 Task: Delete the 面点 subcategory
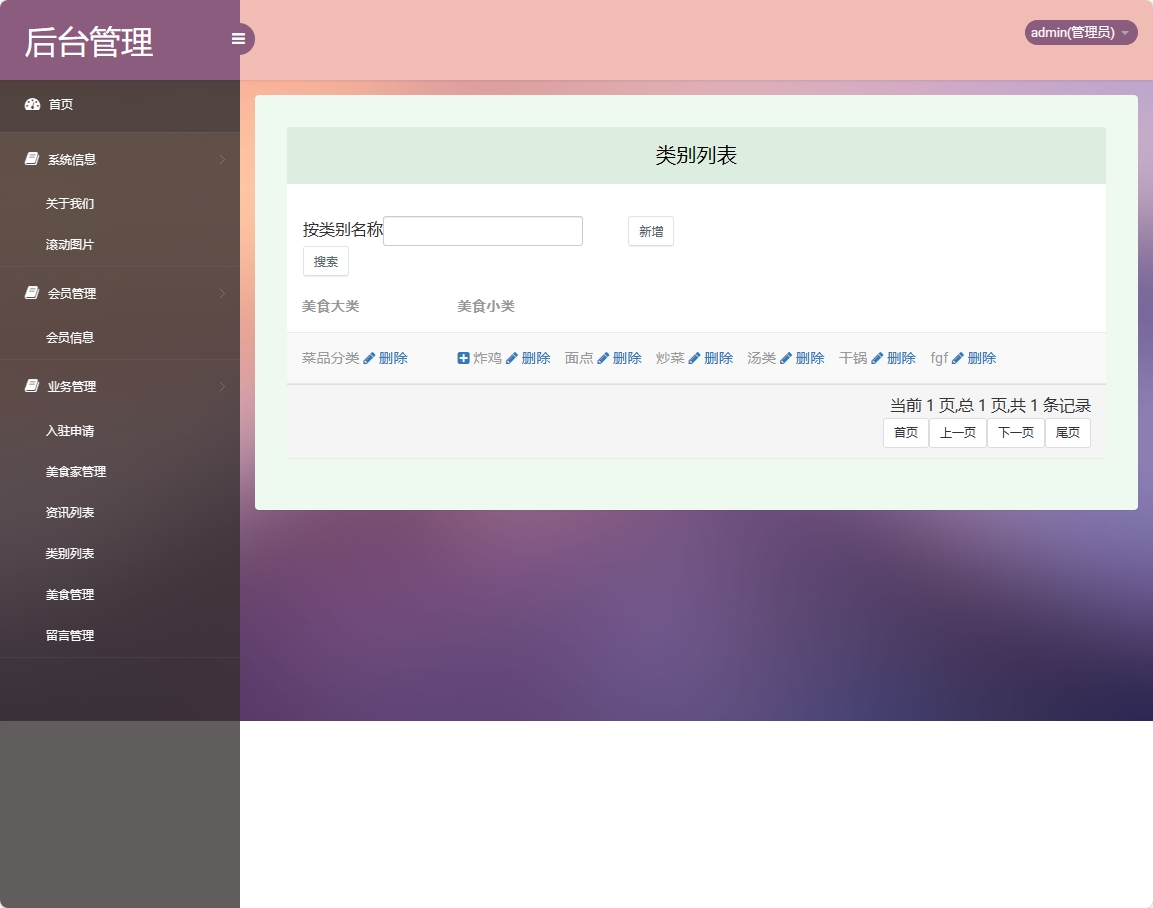(627, 358)
